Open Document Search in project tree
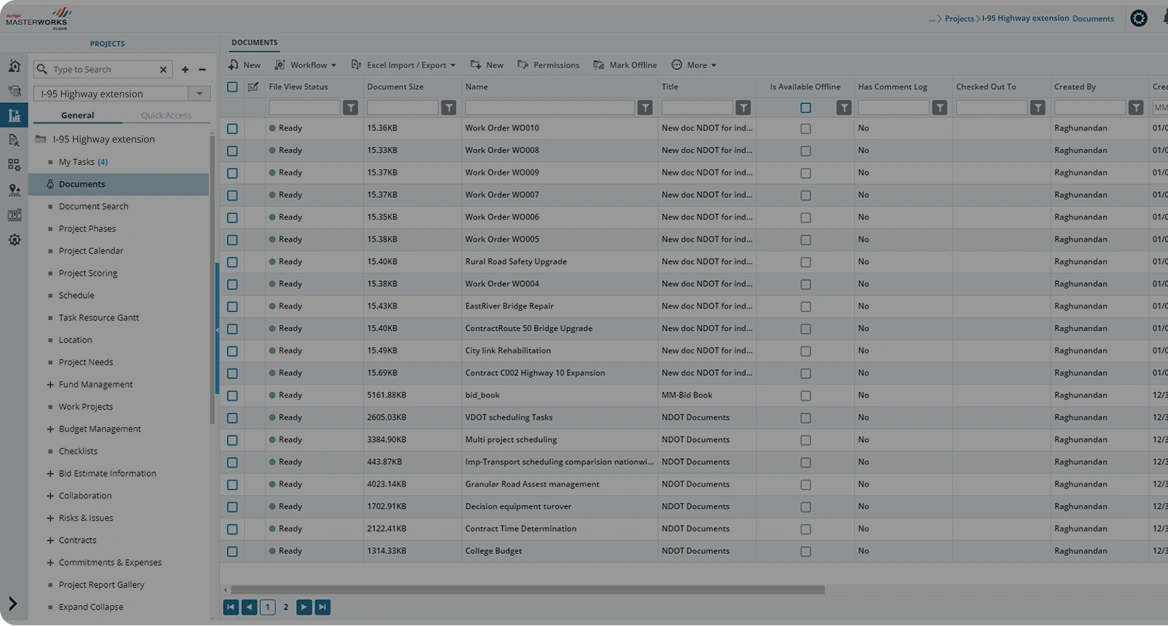The width and height of the screenshot is (1168, 626). point(93,206)
